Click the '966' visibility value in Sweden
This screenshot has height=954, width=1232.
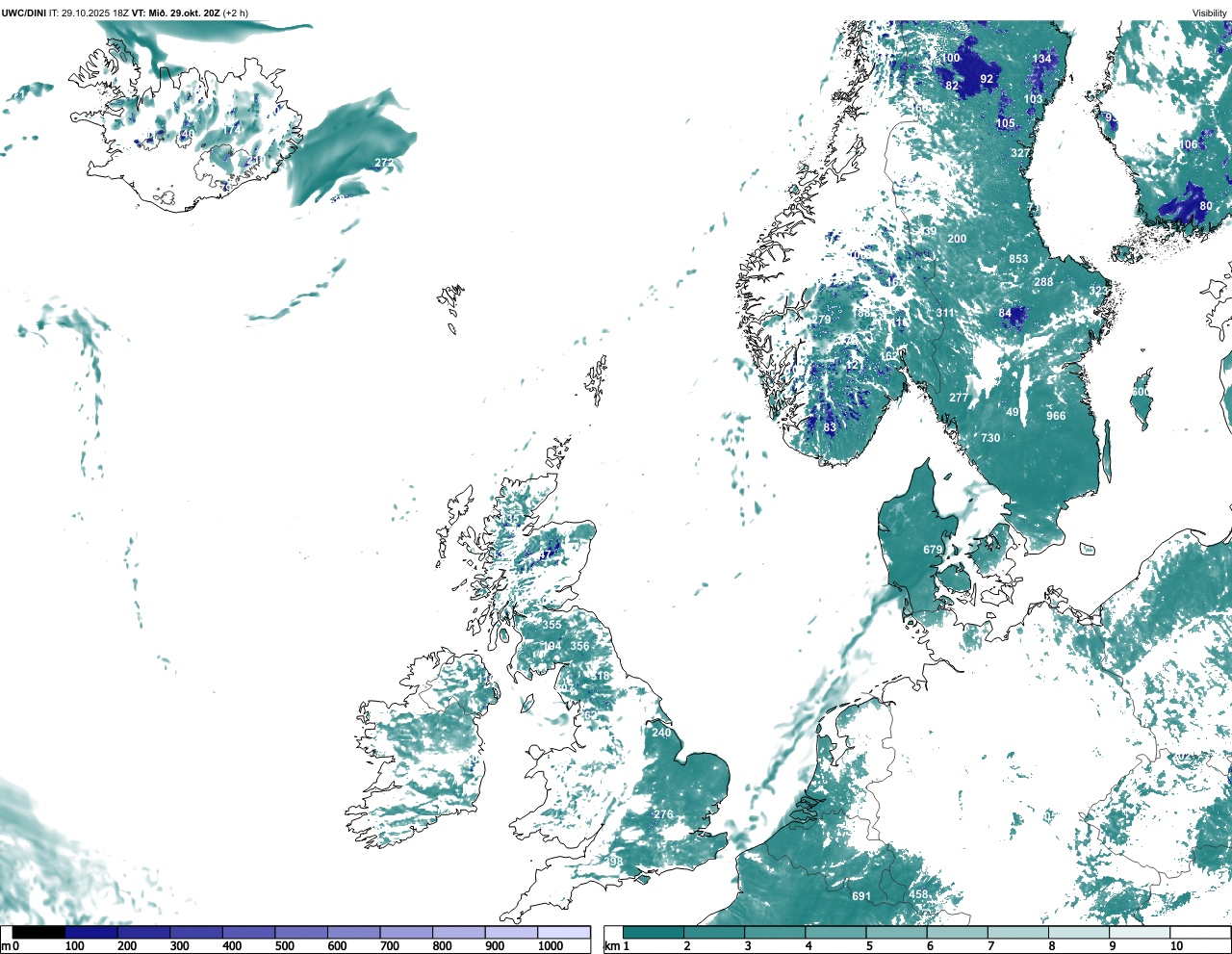pyautogui.click(x=1056, y=416)
